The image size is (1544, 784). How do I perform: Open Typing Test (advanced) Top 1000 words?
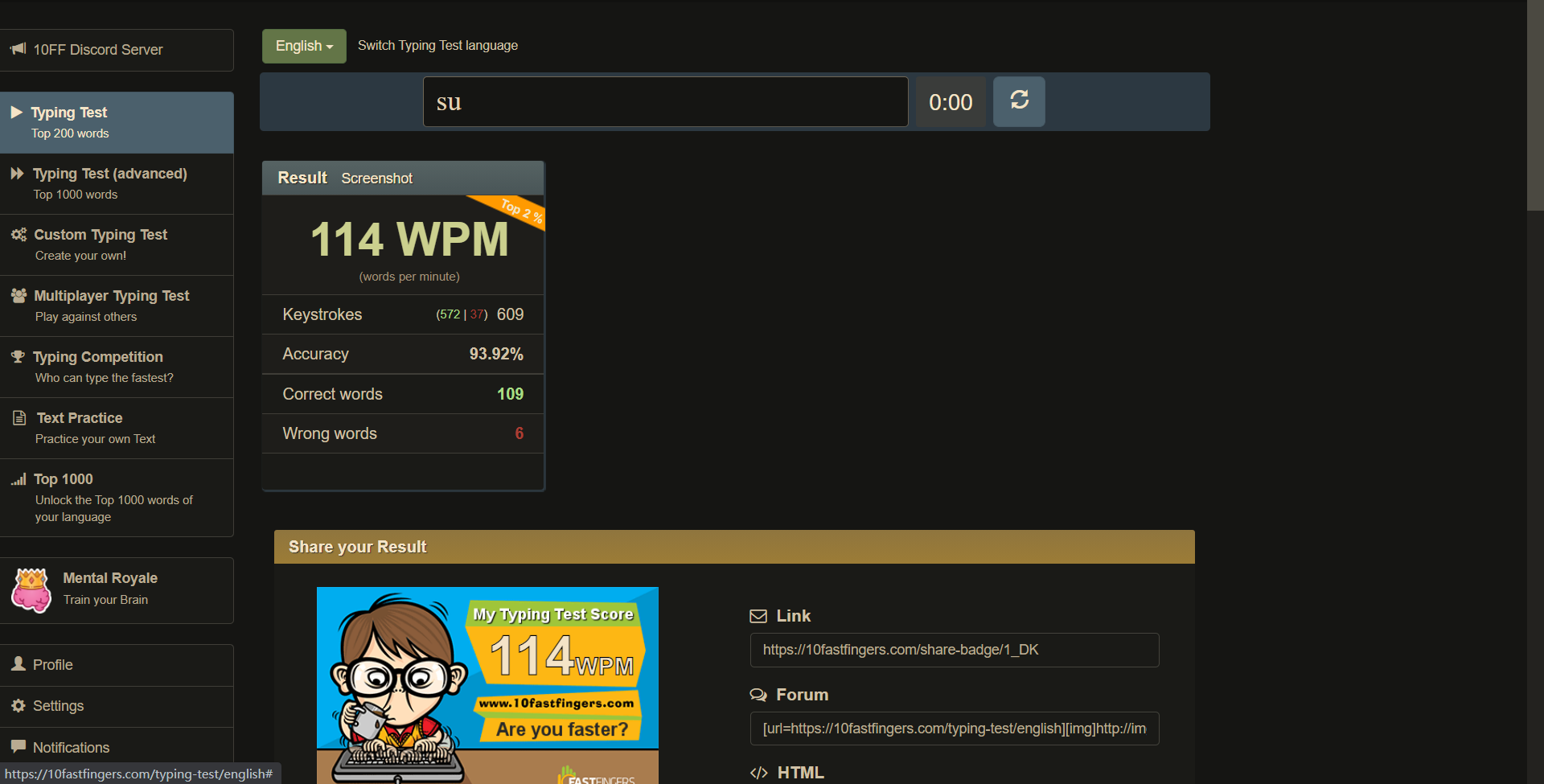click(x=109, y=183)
